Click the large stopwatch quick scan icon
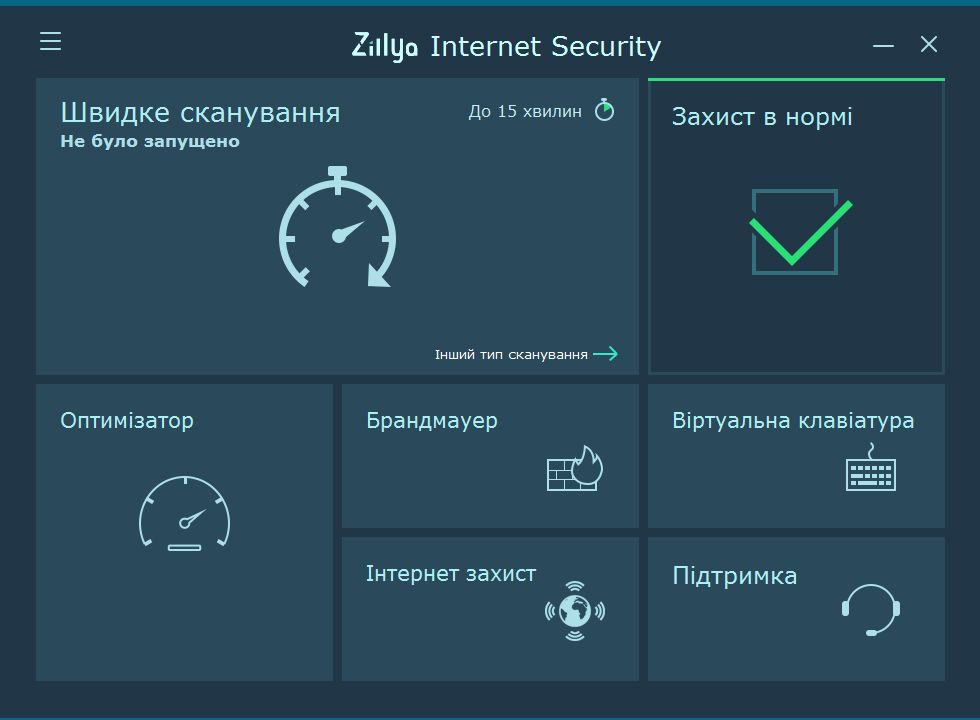 [338, 227]
